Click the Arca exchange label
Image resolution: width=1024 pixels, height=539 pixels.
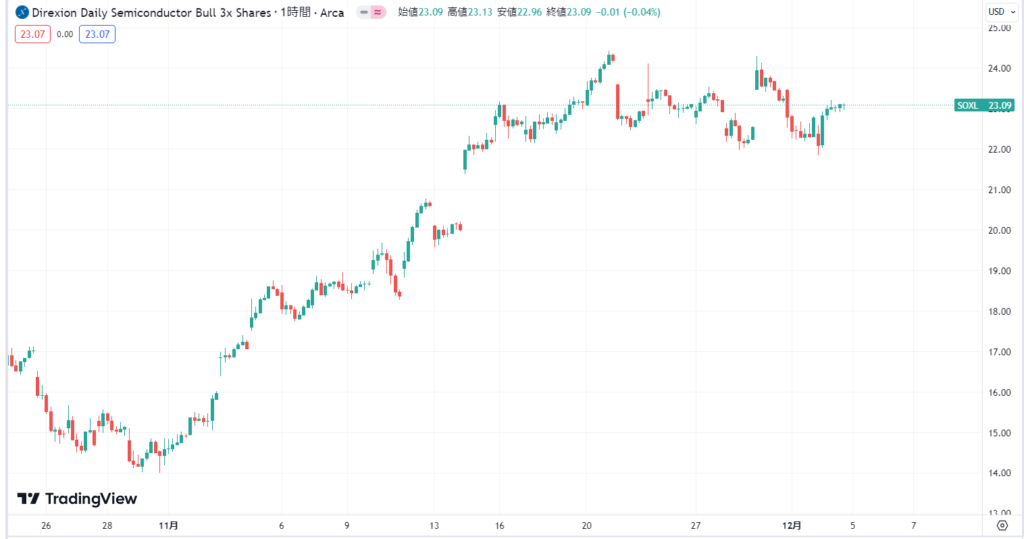pos(332,12)
